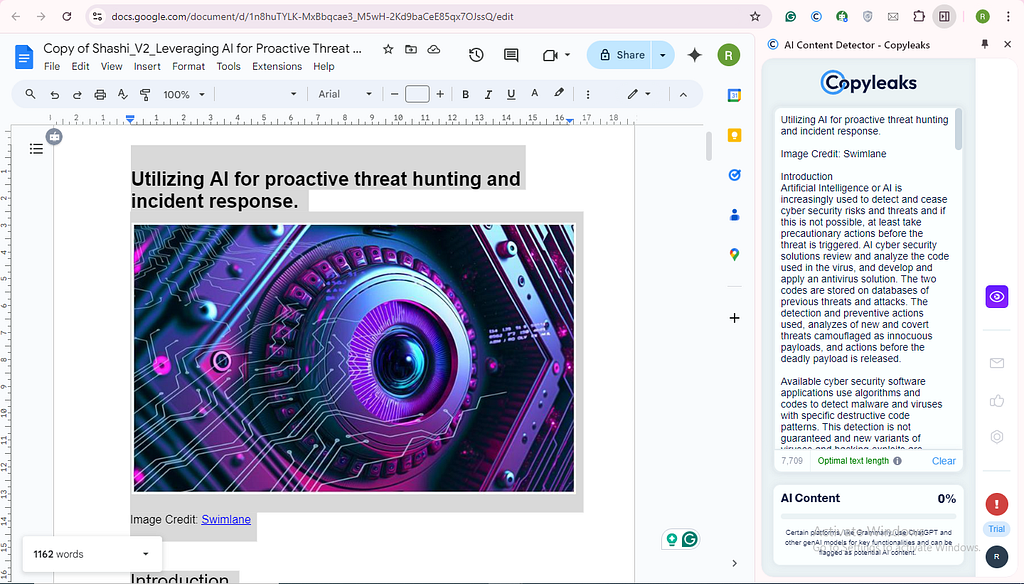
Task: Open Google Keep side panel
Action: point(735,135)
